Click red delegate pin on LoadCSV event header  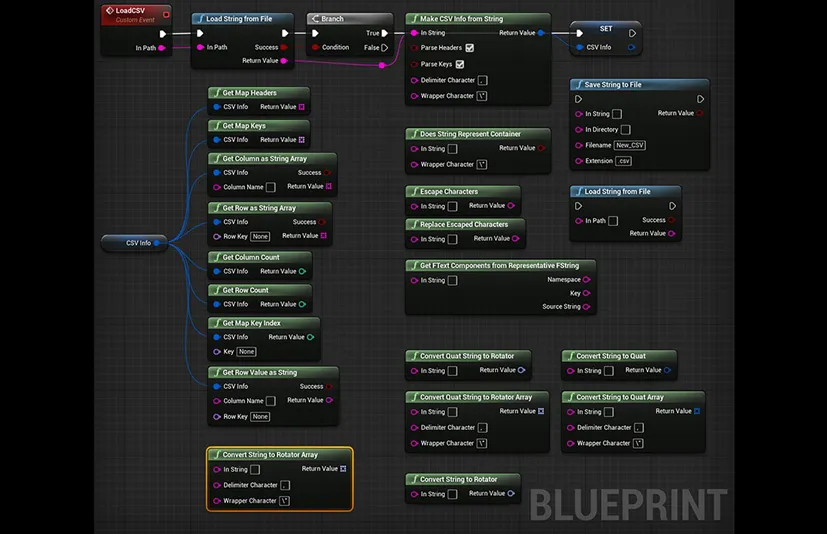click(x=166, y=15)
